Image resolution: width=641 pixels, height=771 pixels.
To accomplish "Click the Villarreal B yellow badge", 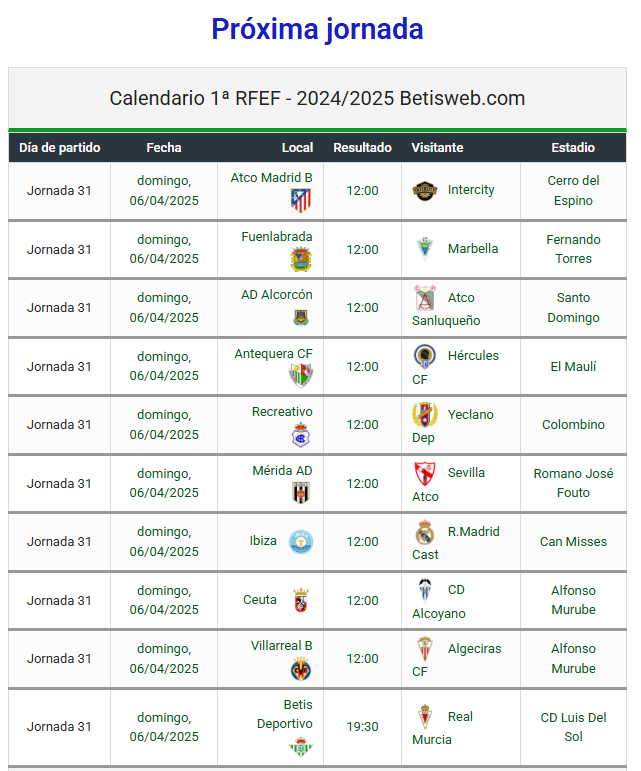I will click(x=301, y=669).
